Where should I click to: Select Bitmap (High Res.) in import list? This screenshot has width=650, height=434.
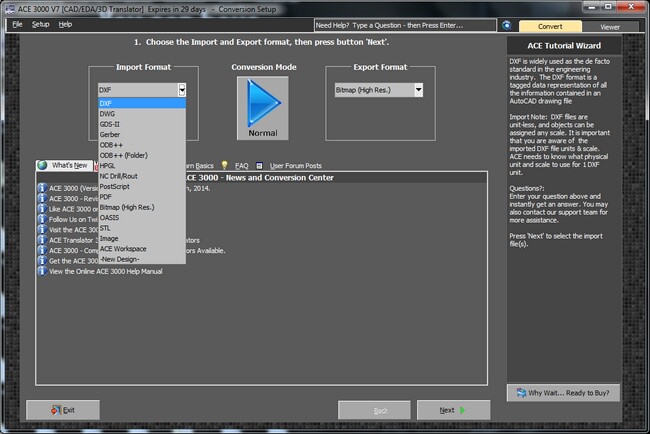pos(142,207)
